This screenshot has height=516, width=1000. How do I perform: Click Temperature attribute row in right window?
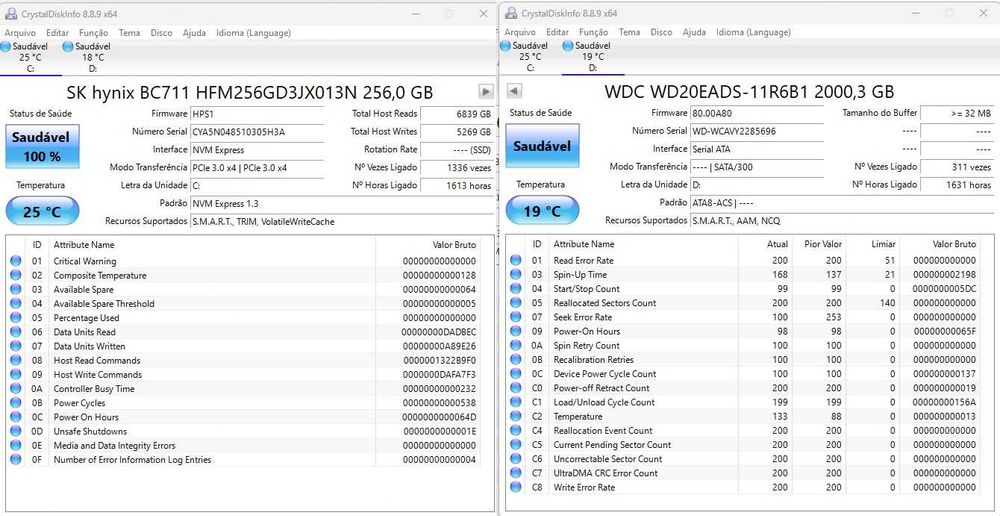tap(745, 416)
